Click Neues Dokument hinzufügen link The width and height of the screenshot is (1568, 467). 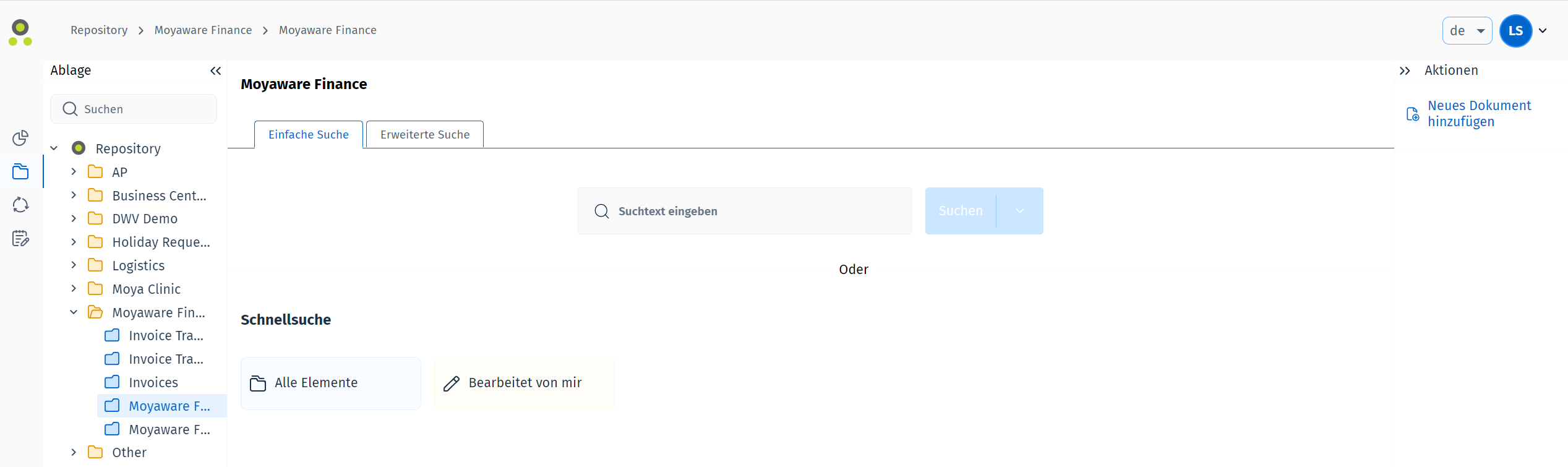[x=1479, y=114]
